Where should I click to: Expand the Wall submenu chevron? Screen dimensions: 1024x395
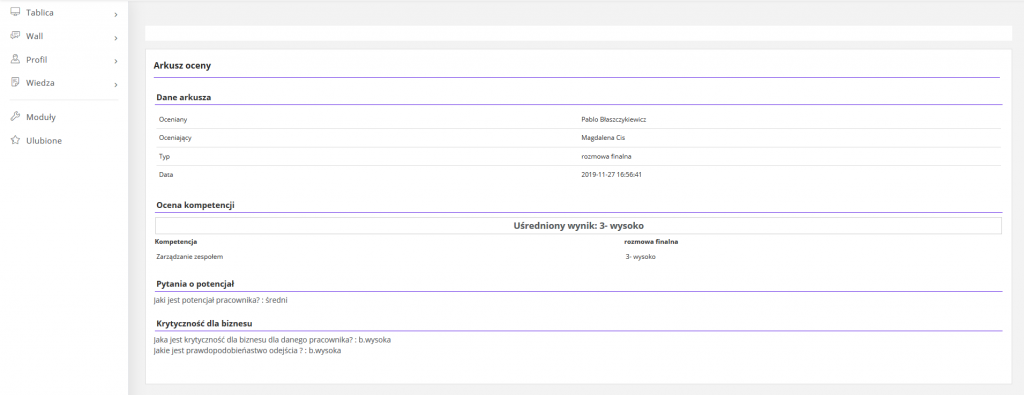point(116,38)
